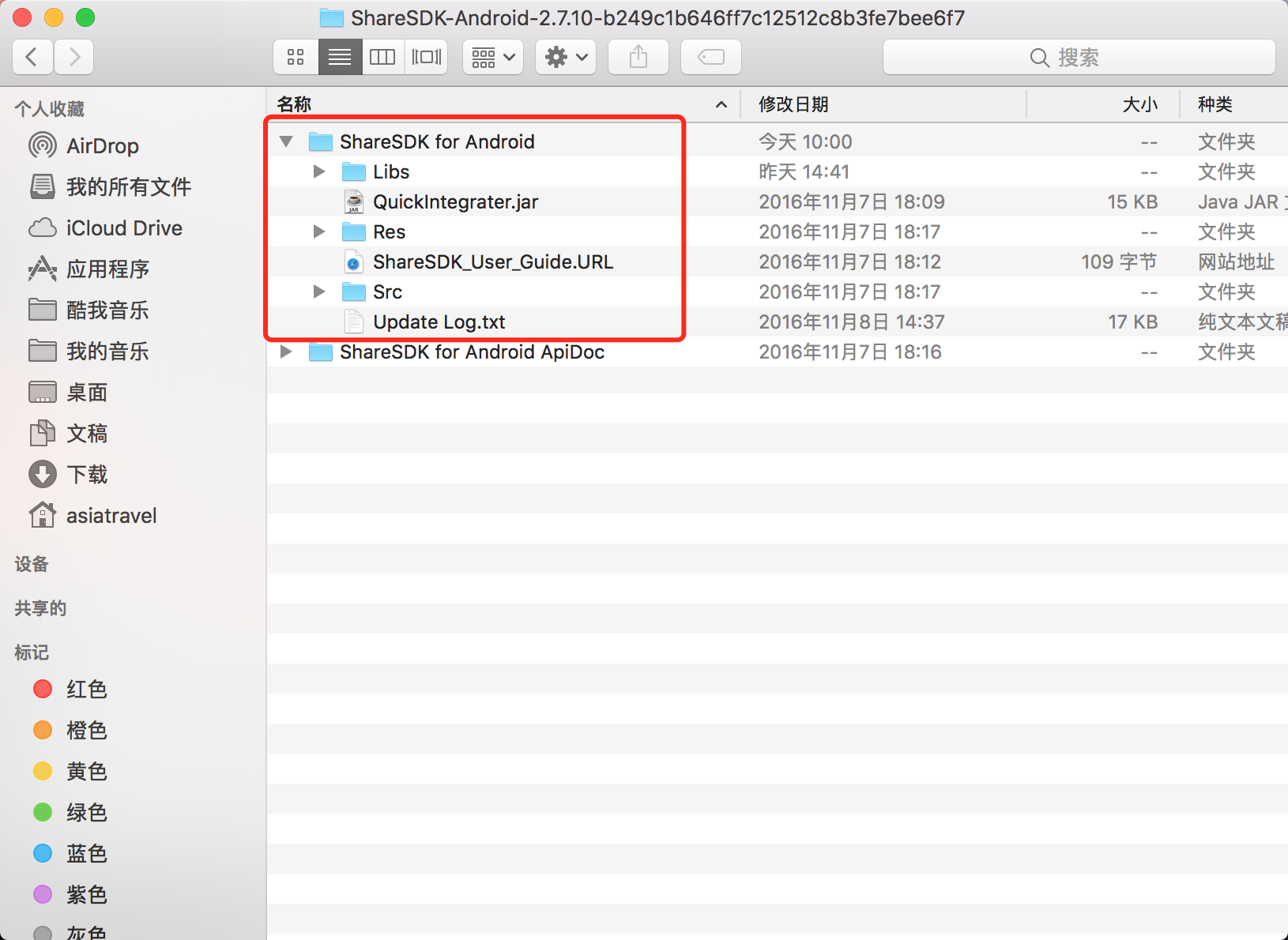Click the Edit Tags toolbar button
Image resolution: width=1288 pixels, height=940 pixels.
pos(711,57)
